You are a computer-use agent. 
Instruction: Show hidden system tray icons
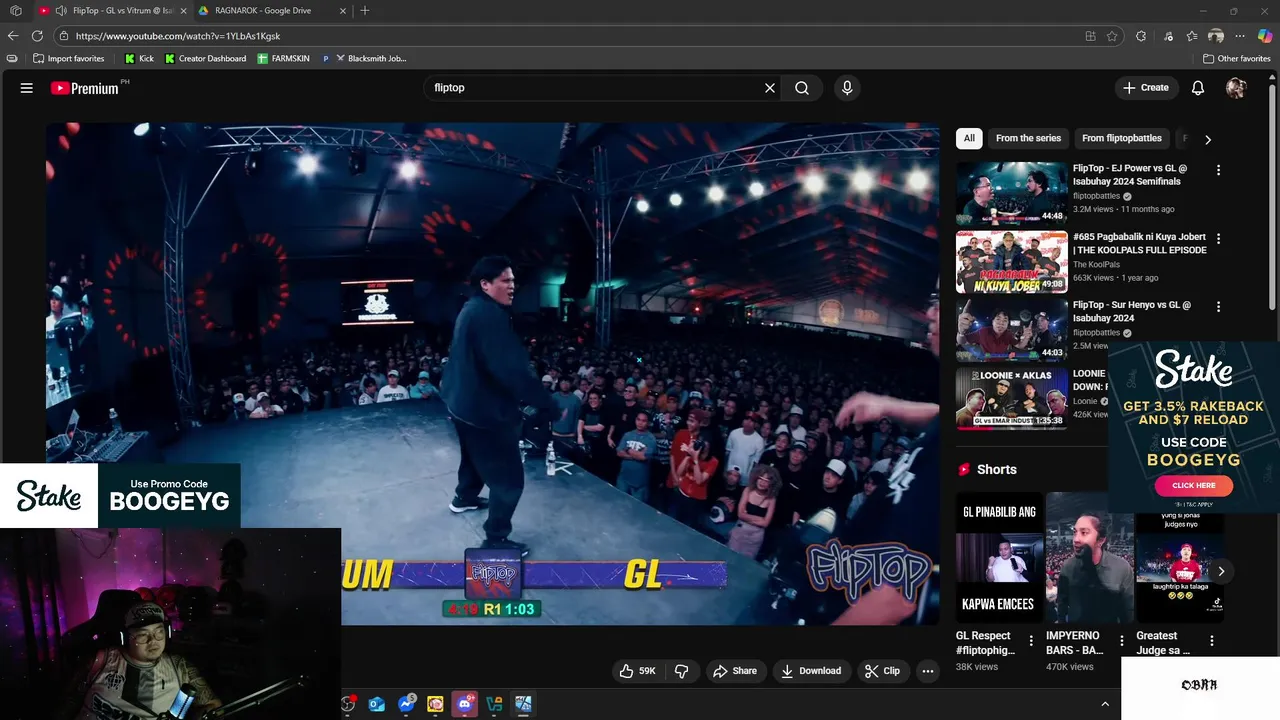[1105, 704]
